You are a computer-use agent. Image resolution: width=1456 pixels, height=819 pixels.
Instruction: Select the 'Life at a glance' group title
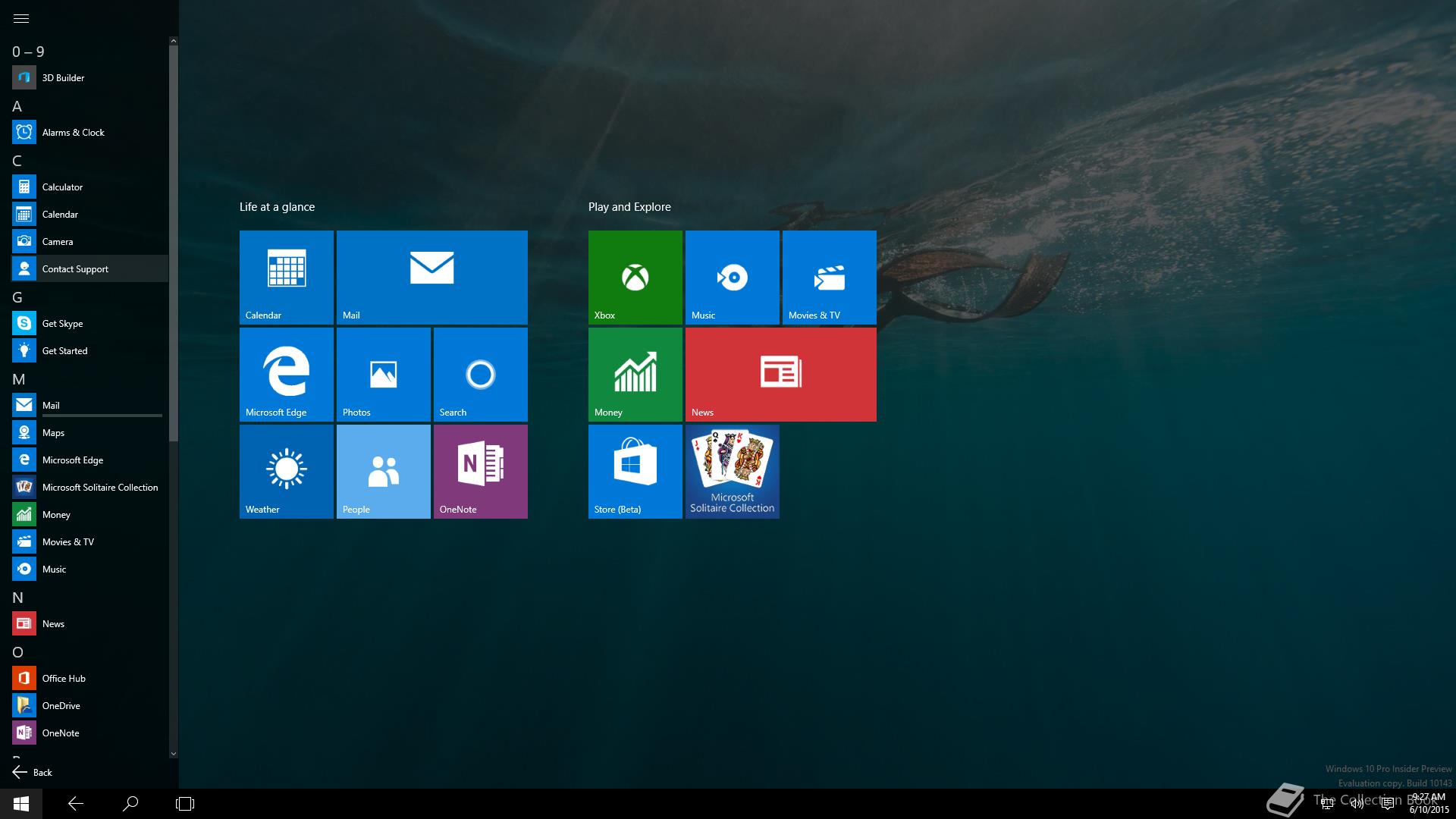coord(277,207)
